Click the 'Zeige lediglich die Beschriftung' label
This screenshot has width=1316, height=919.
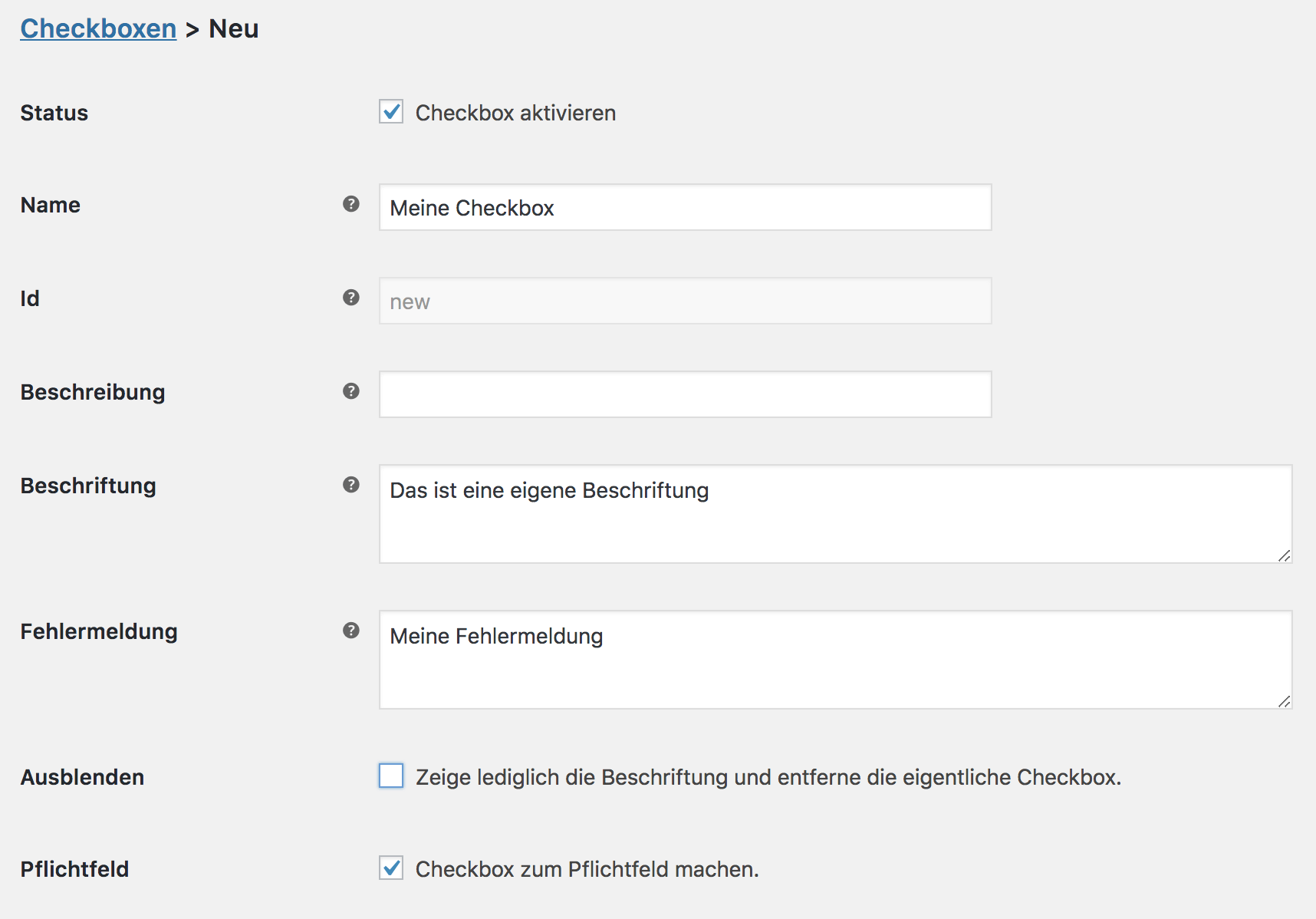pos(768,777)
